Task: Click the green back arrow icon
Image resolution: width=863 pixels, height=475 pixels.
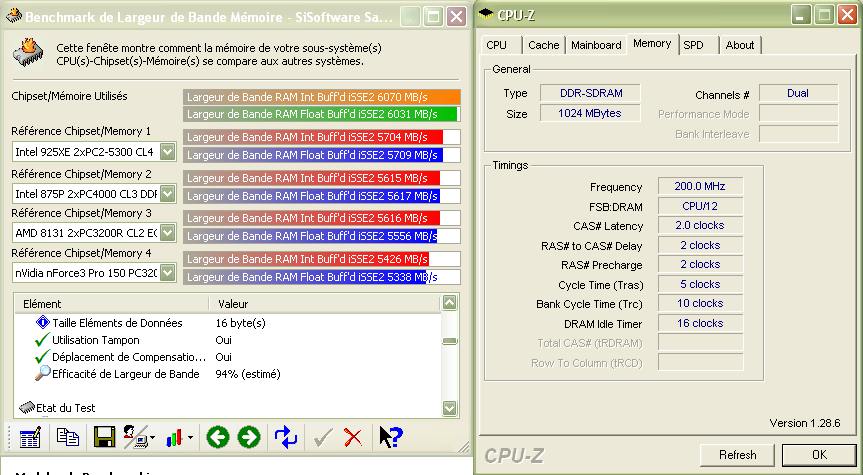Action: (217, 438)
